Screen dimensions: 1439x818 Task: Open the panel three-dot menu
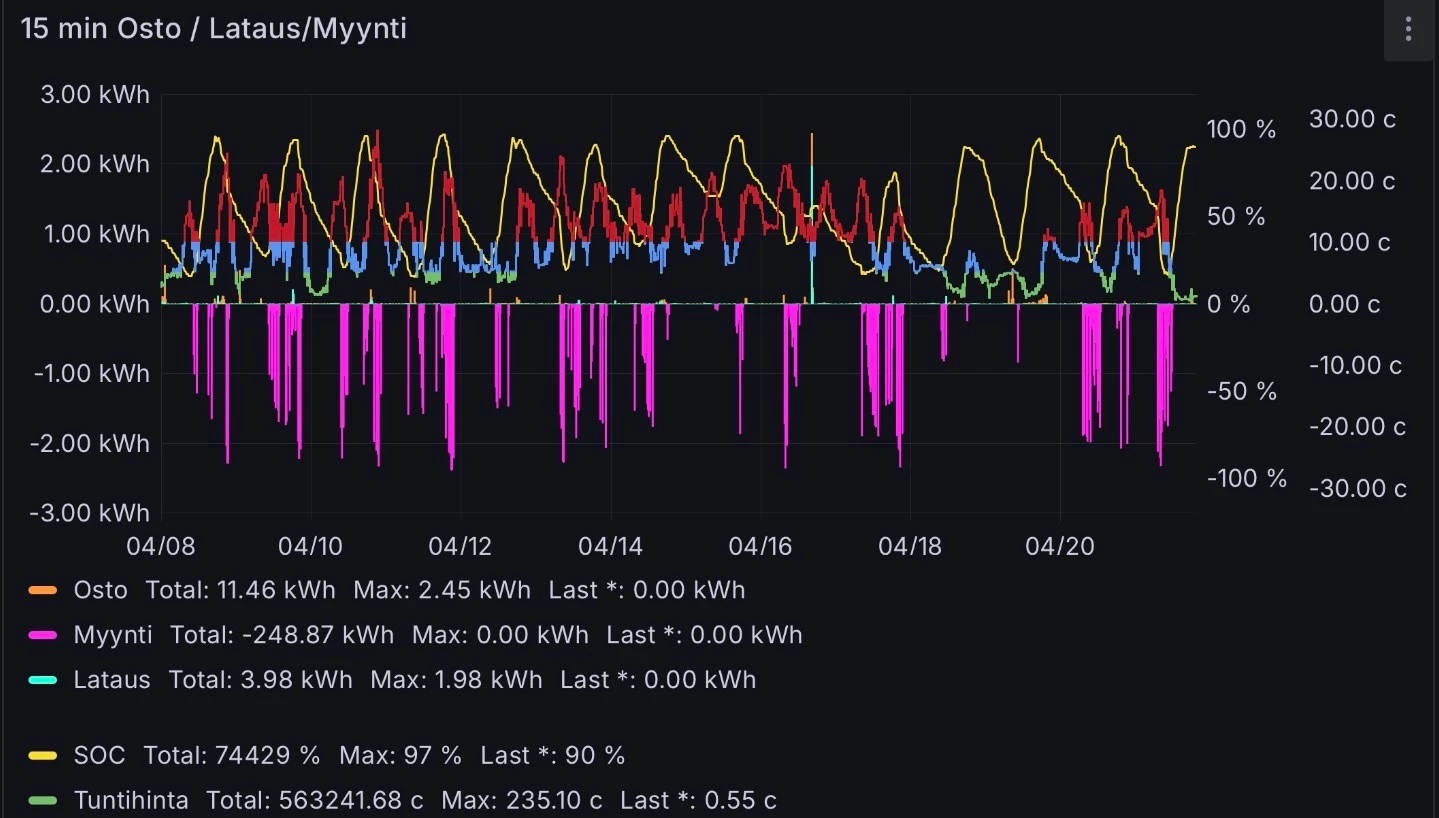(x=1408, y=30)
